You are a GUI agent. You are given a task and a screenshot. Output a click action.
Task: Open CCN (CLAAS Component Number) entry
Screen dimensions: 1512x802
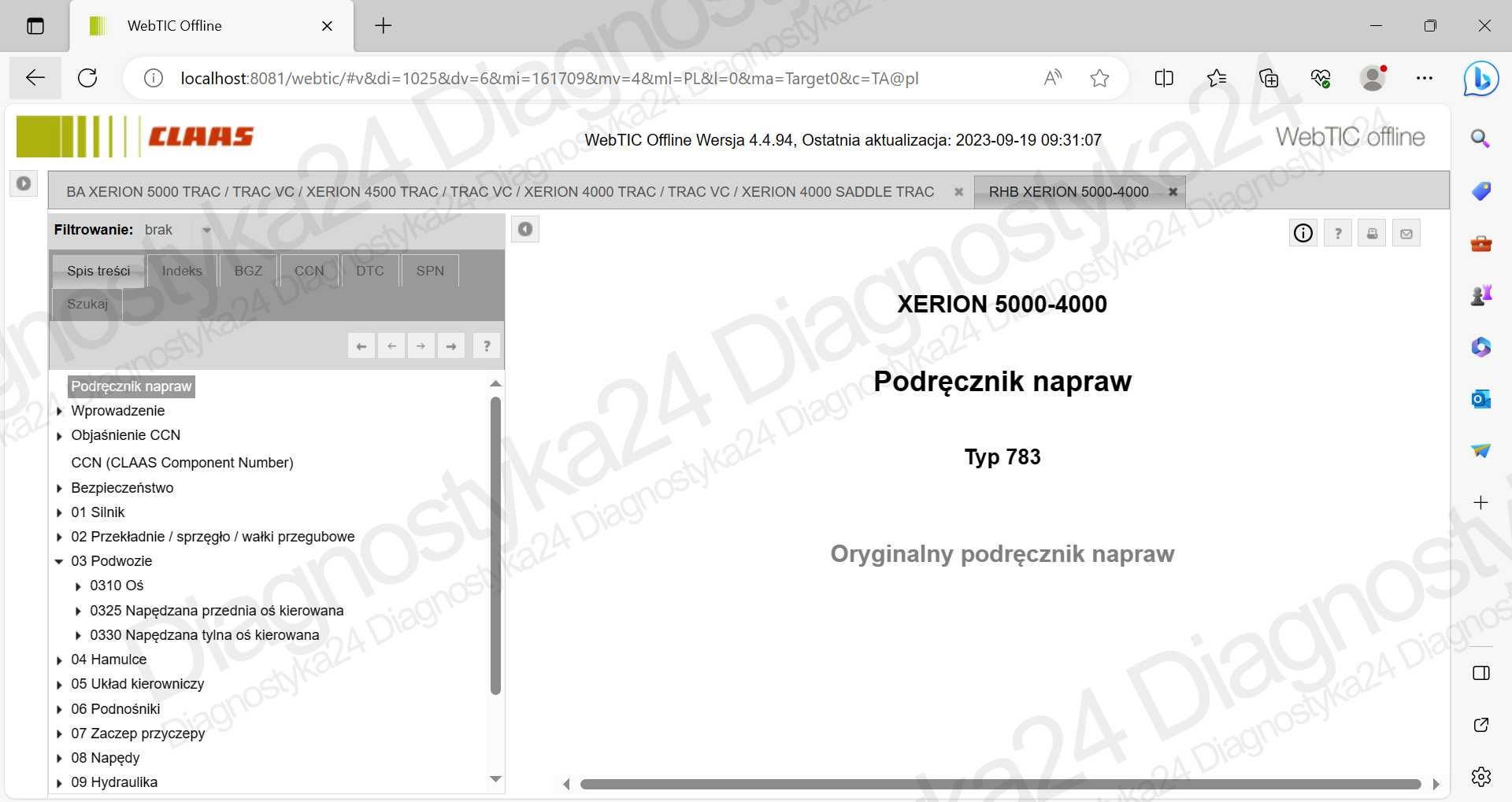point(182,463)
